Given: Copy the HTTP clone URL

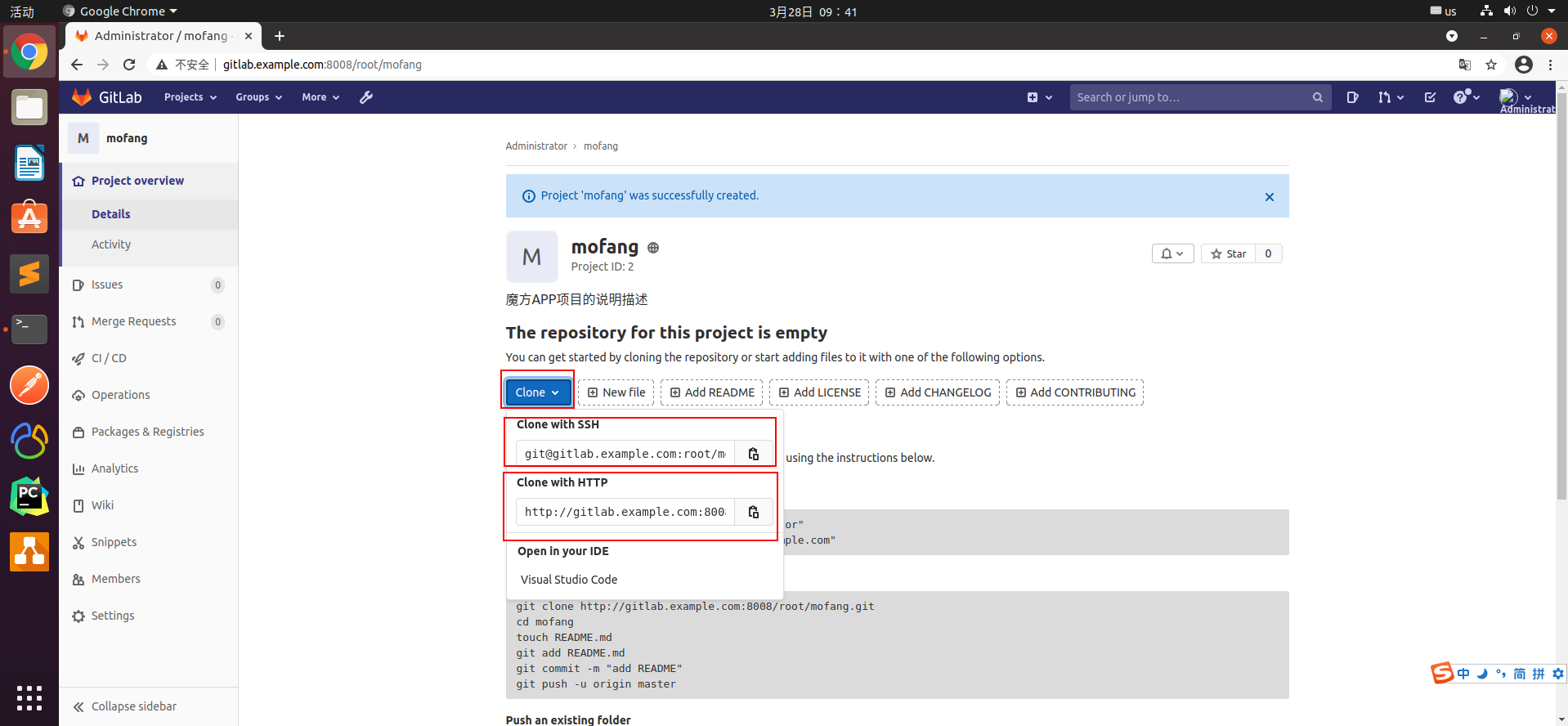Looking at the screenshot, I should coord(753,512).
